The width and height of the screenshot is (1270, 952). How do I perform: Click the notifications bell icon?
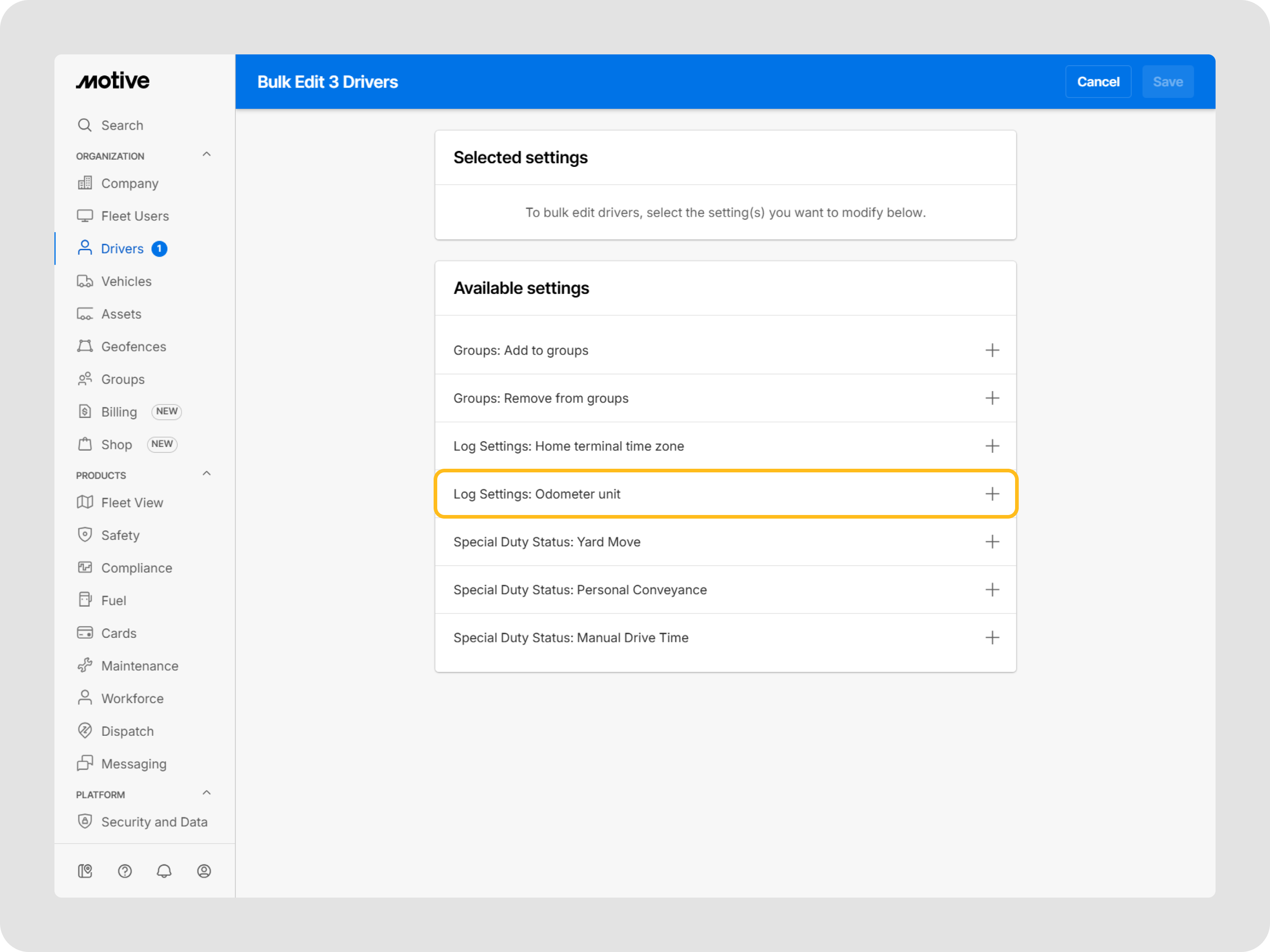click(164, 871)
